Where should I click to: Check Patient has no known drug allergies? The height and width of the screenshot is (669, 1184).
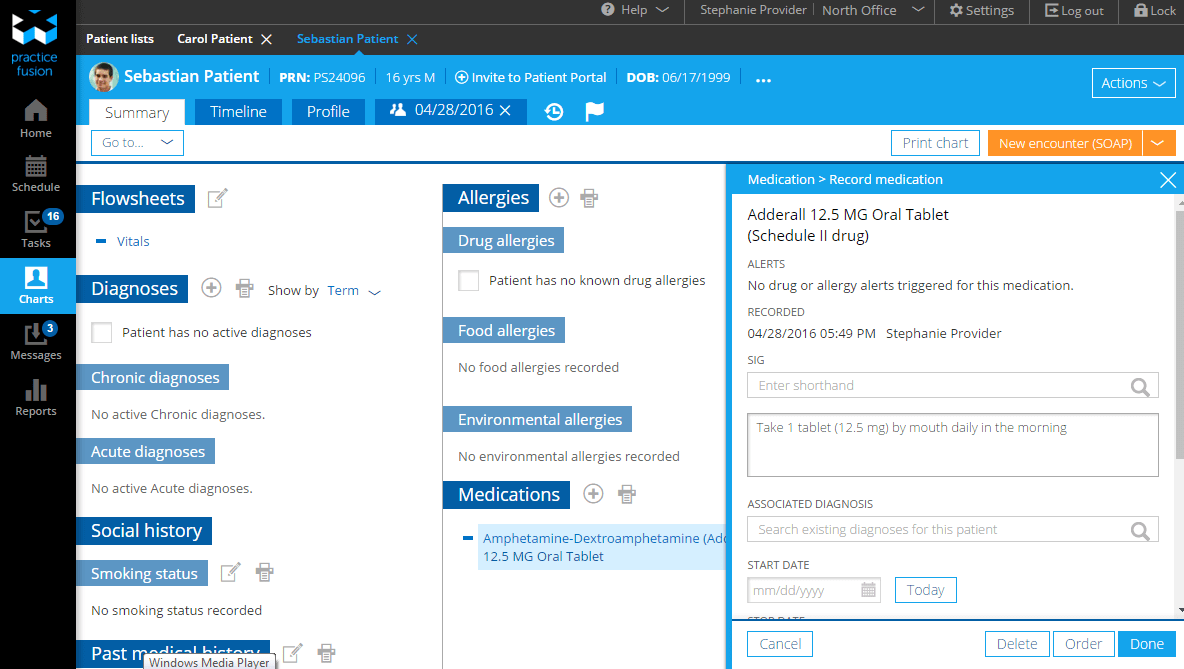point(468,280)
